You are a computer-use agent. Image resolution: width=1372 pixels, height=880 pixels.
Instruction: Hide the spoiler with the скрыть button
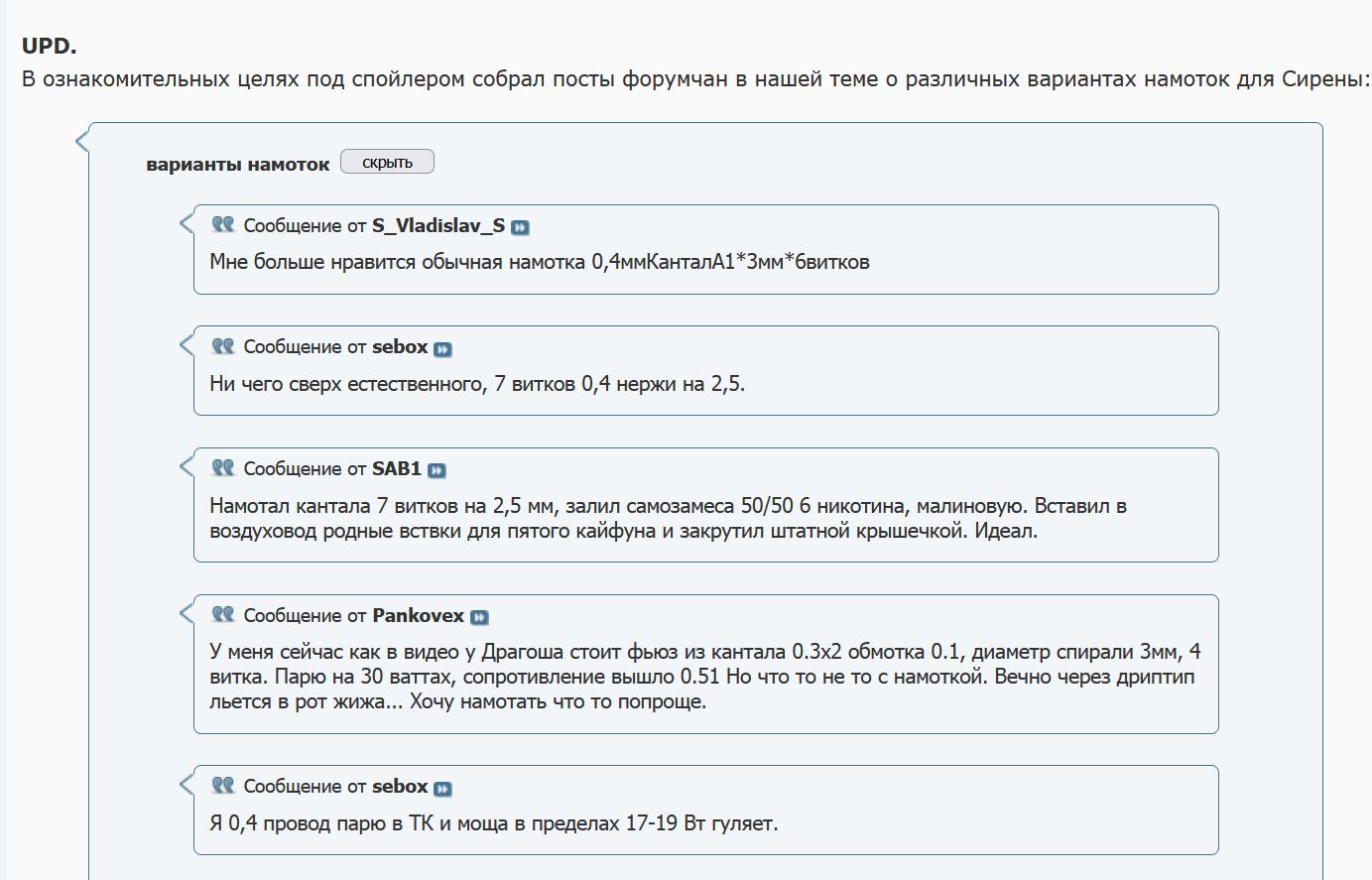[x=387, y=162]
